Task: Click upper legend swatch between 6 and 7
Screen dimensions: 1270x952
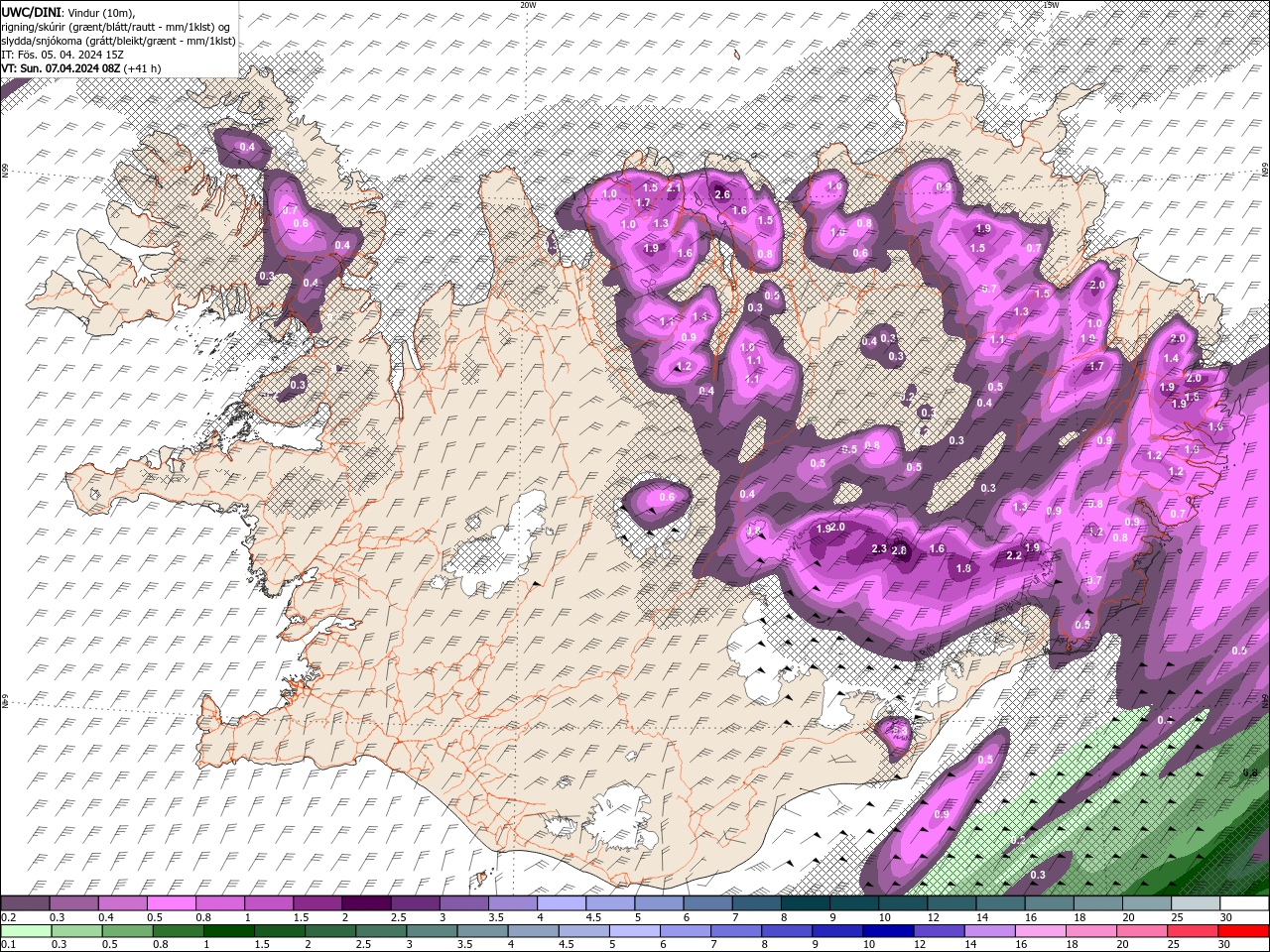Action: click(707, 903)
